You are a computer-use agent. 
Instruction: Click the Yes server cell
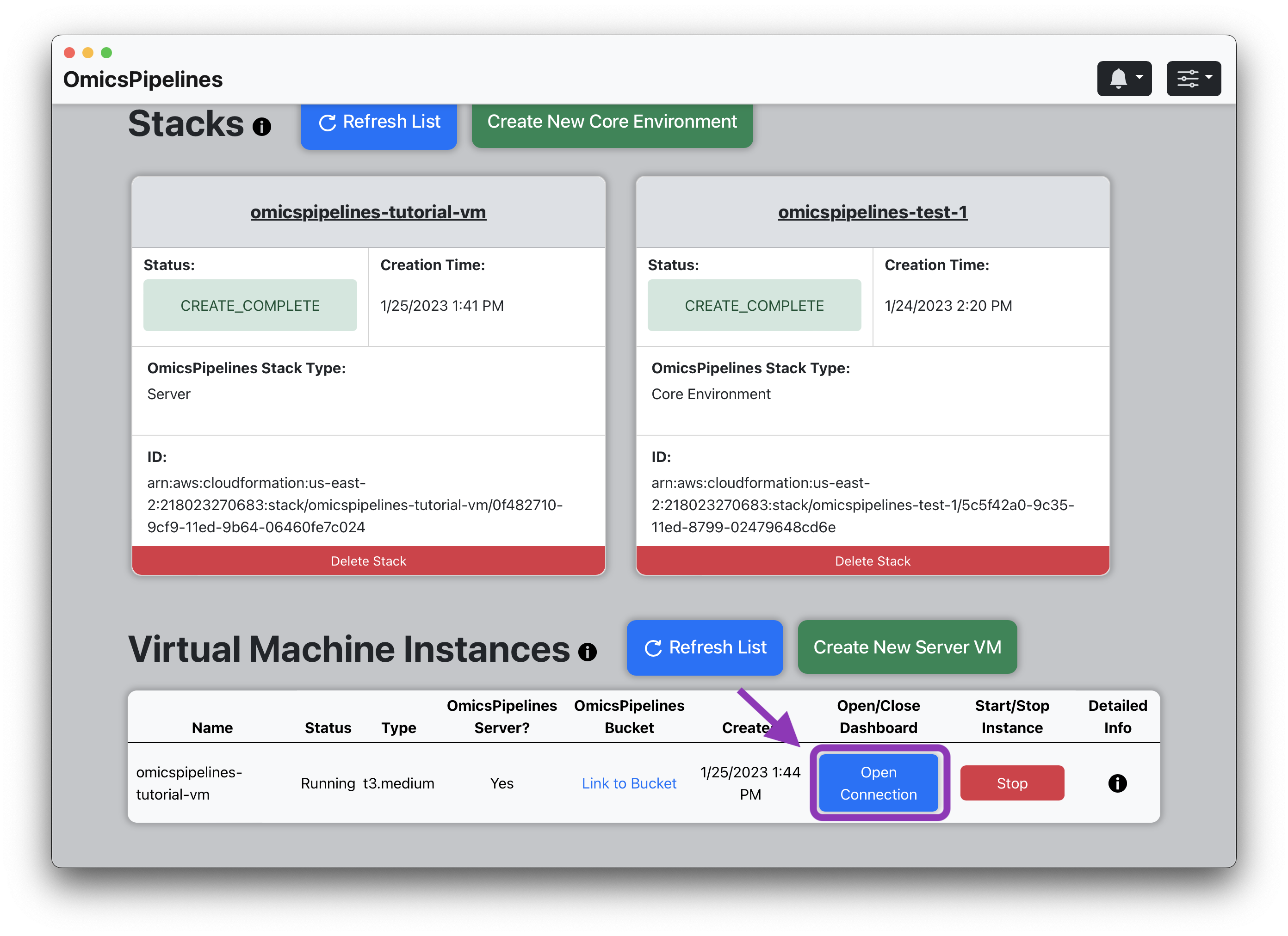tap(502, 783)
